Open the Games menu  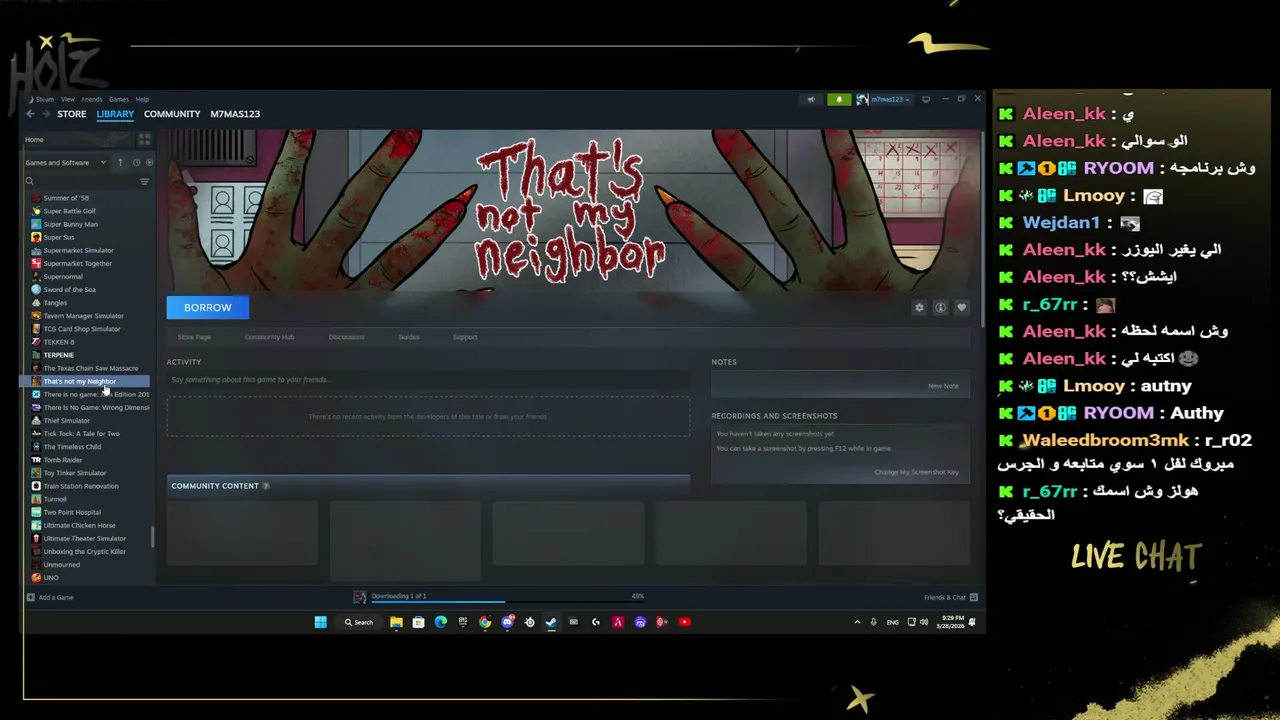pyautogui.click(x=118, y=99)
